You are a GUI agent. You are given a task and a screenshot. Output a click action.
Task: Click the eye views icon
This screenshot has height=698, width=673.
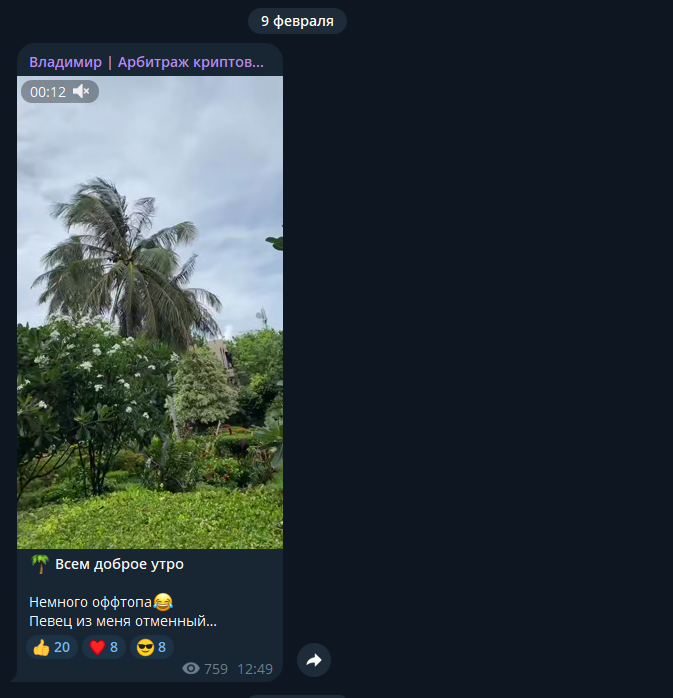coord(191,669)
